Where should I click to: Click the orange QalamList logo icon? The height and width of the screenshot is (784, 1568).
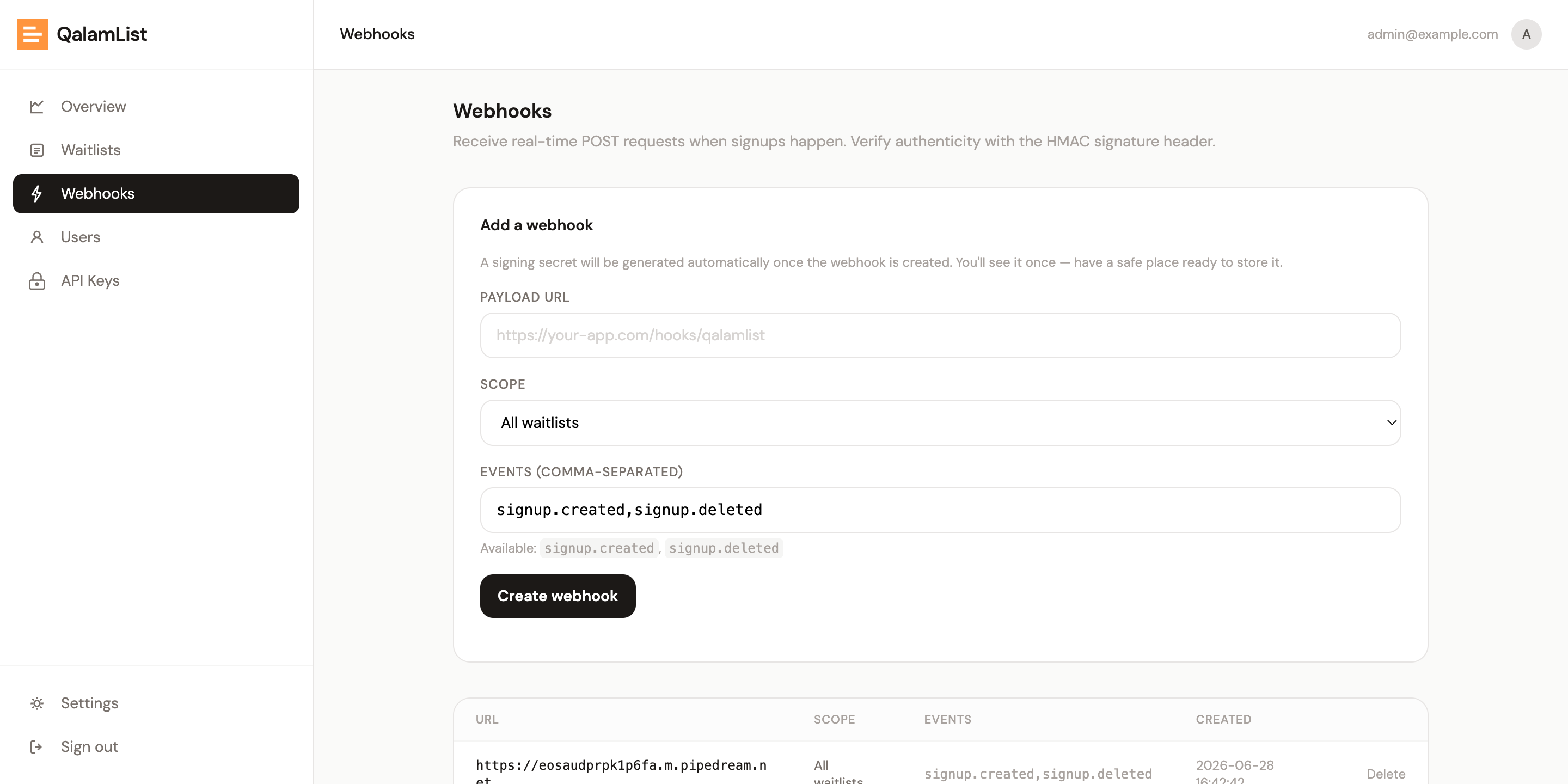[32, 34]
